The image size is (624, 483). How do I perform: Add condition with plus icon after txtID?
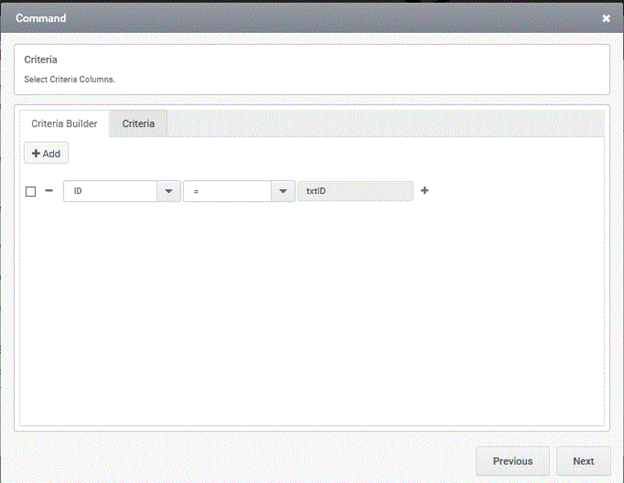(424, 190)
